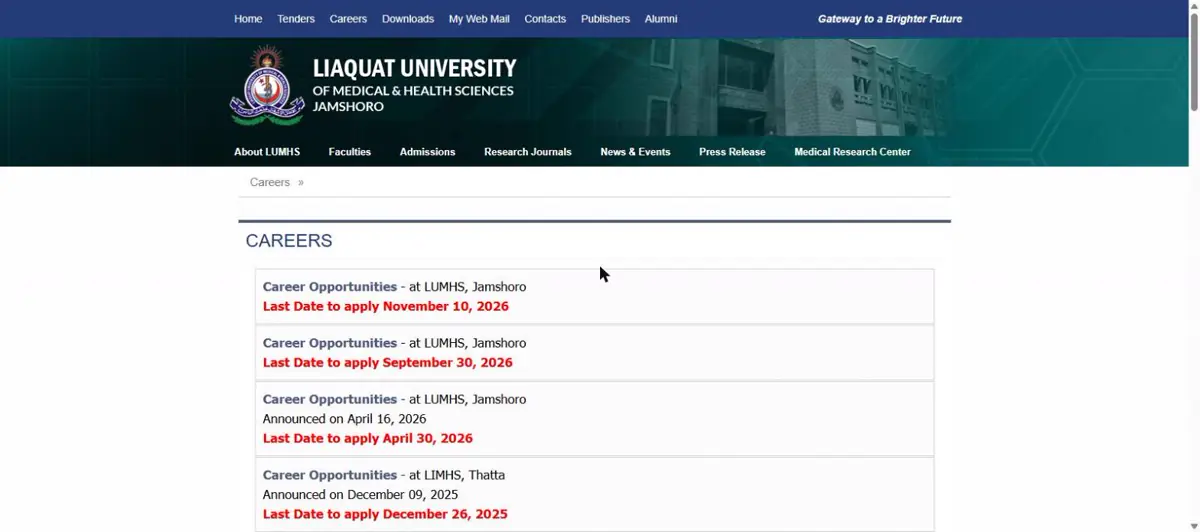Image resolution: width=1200 pixels, height=532 pixels.
Task: Click 'Gateway to a Brighter Future' slogan
Action: (890, 19)
